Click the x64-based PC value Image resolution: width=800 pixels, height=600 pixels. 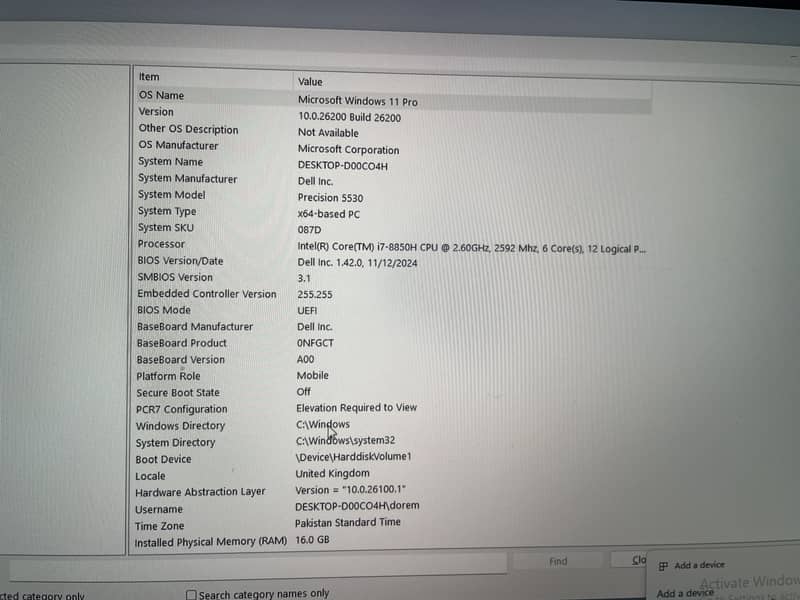click(x=329, y=214)
